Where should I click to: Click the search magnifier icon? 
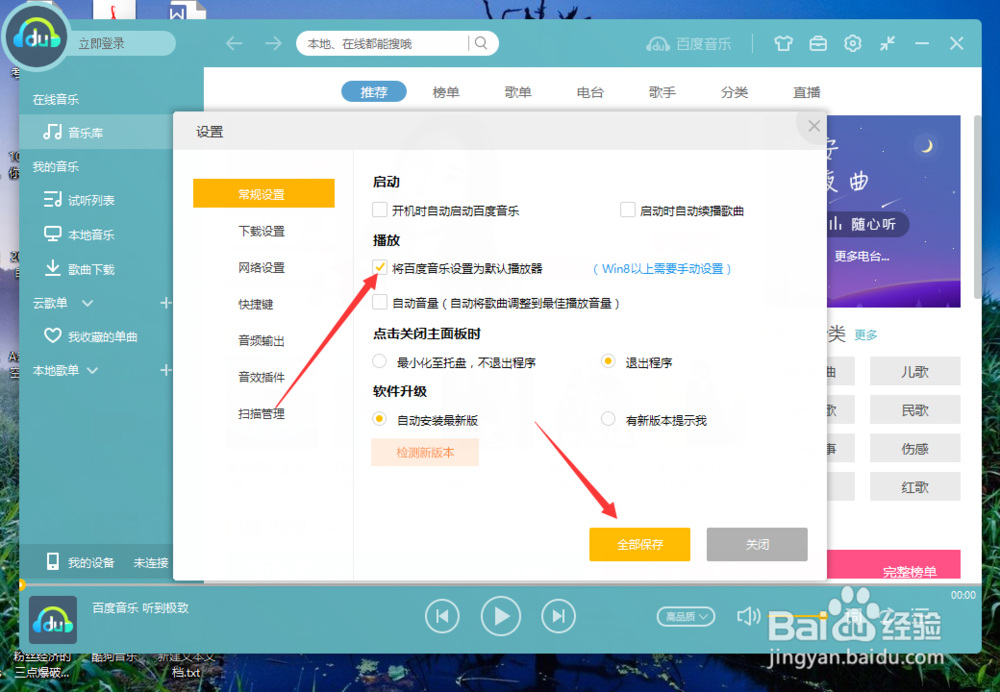pos(482,43)
